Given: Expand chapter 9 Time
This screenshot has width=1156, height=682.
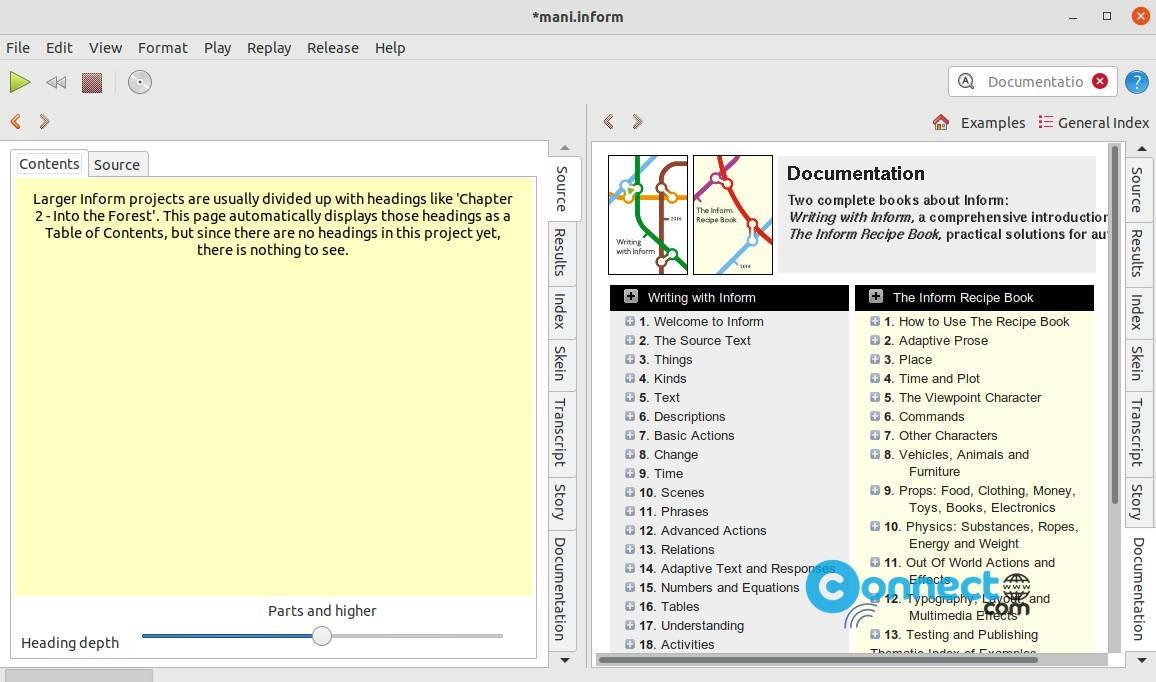Looking at the screenshot, I should click(630, 473).
